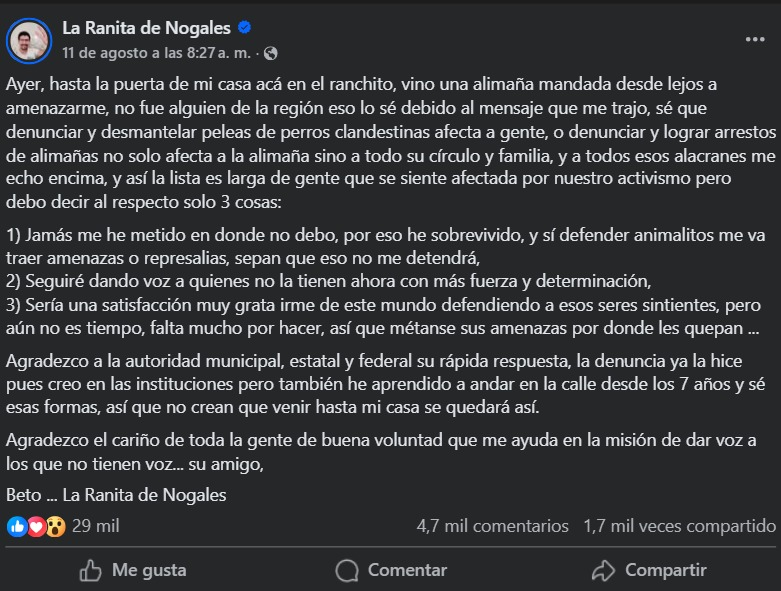This screenshot has width=781, height=591.
Task: Click the blue verified badge icon
Action: point(246,28)
